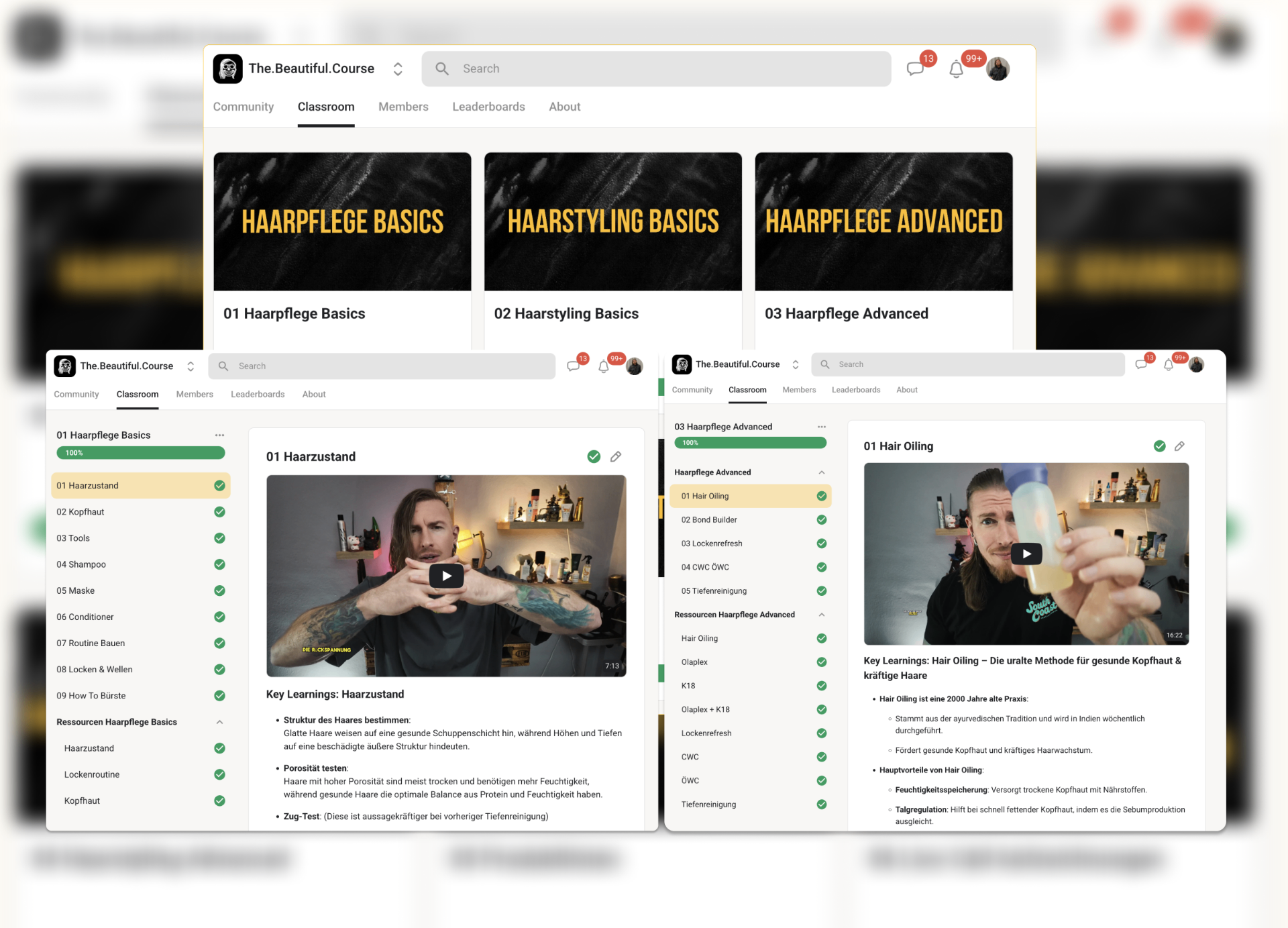Play the Haarzustand lesson video

446,576
